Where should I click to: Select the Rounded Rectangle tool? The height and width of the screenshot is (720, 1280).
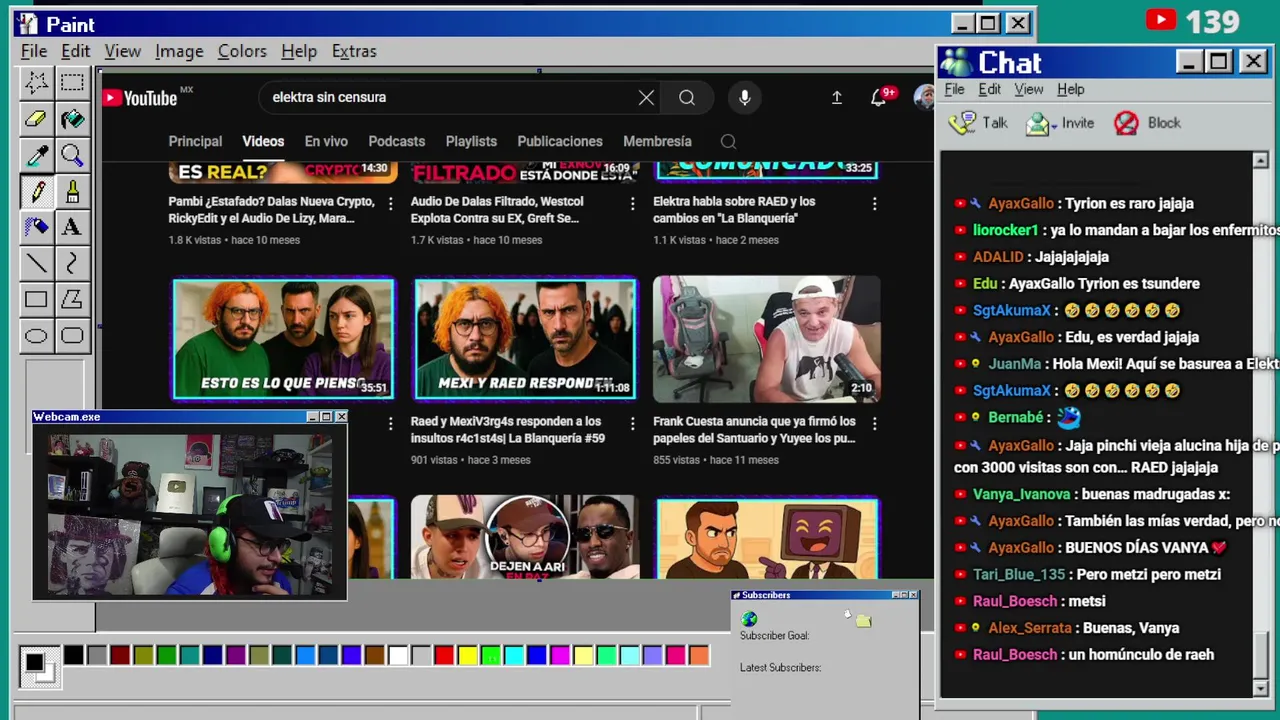pyautogui.click(x=72, y=335)
